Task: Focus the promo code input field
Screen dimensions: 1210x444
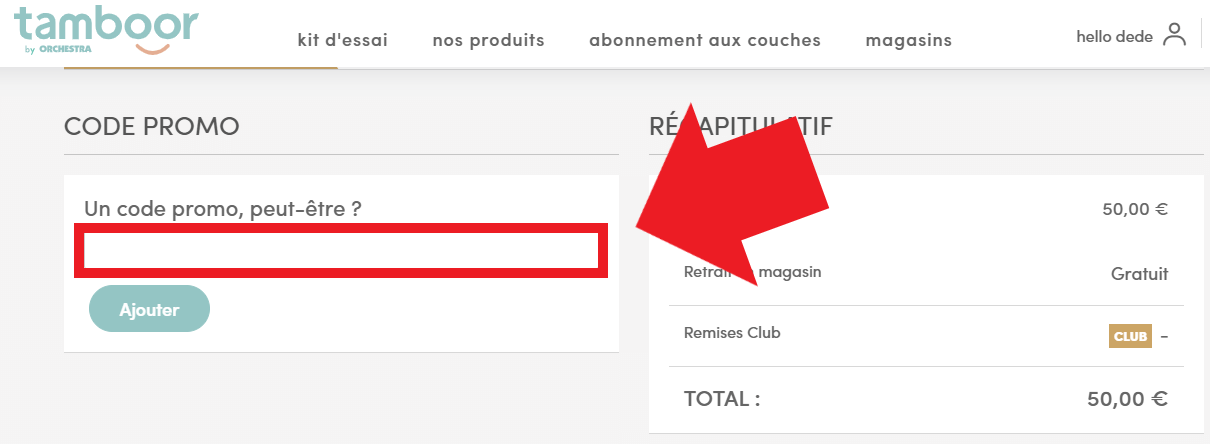Action: (x=341, y=252)
